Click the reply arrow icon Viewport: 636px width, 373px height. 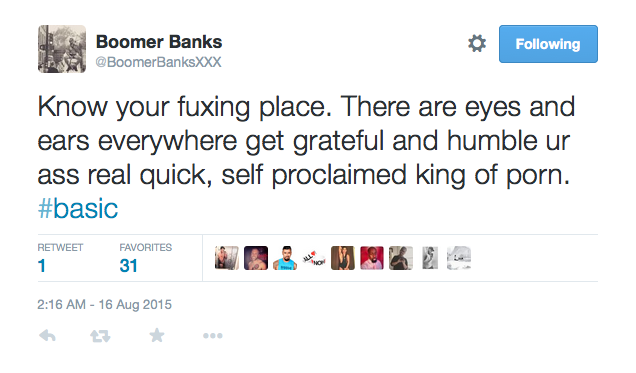[47, 335]
